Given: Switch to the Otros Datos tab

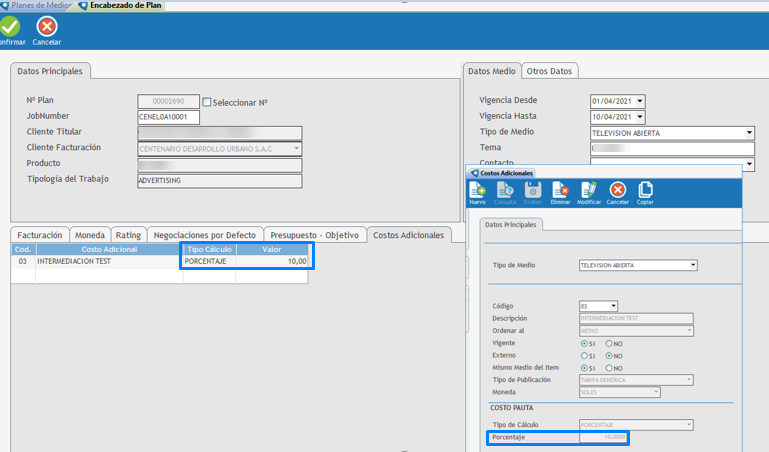Looking at the screenshot, I should [x=549, y=71].
